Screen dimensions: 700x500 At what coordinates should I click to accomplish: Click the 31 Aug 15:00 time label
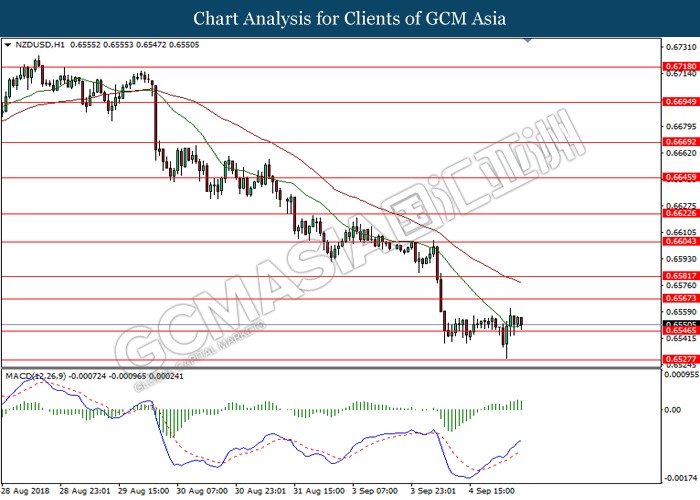319,491
